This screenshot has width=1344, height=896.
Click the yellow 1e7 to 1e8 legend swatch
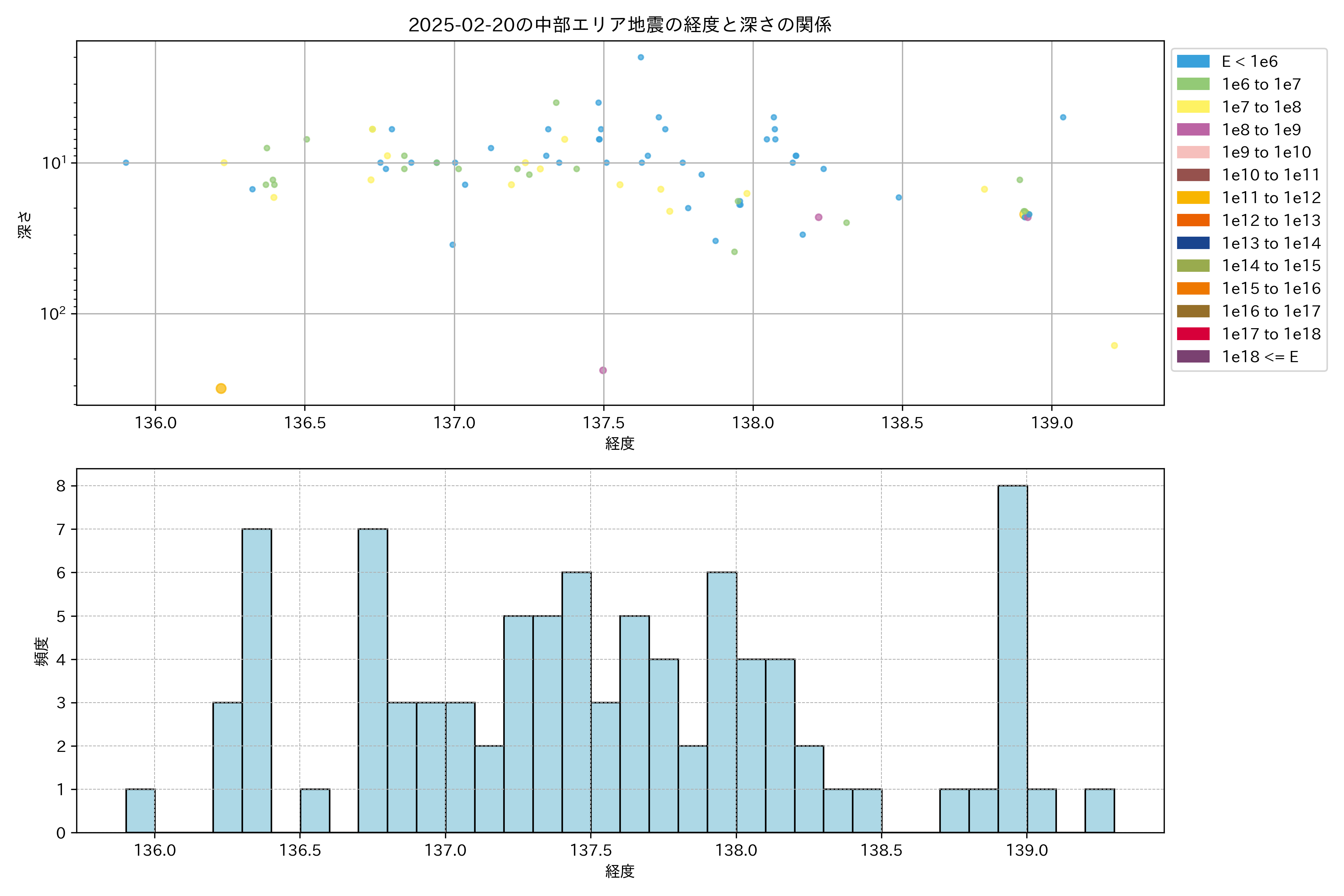coord(1192,107)
